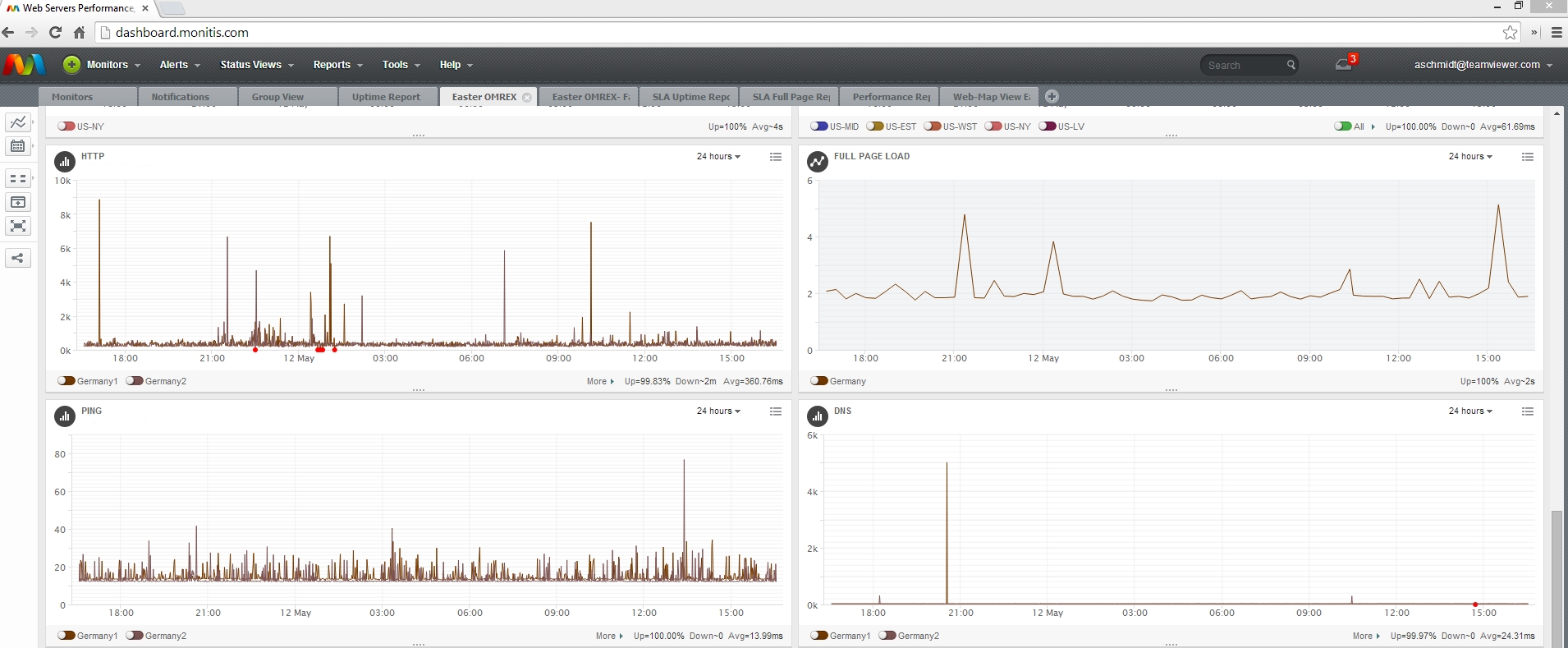Switch to the Uptime Report tab
The image size is (1568, 648).
click(x=386, y=97)
